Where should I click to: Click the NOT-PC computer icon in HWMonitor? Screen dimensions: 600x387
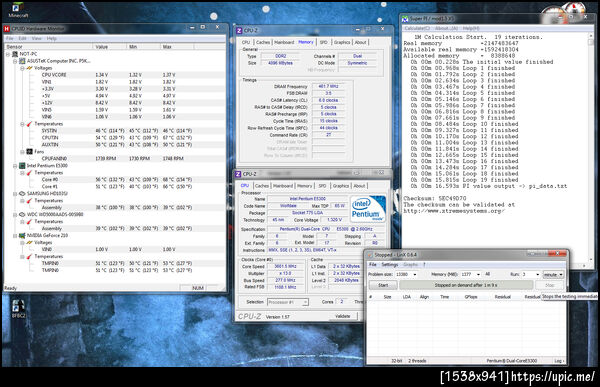click(x=15, y=54)
